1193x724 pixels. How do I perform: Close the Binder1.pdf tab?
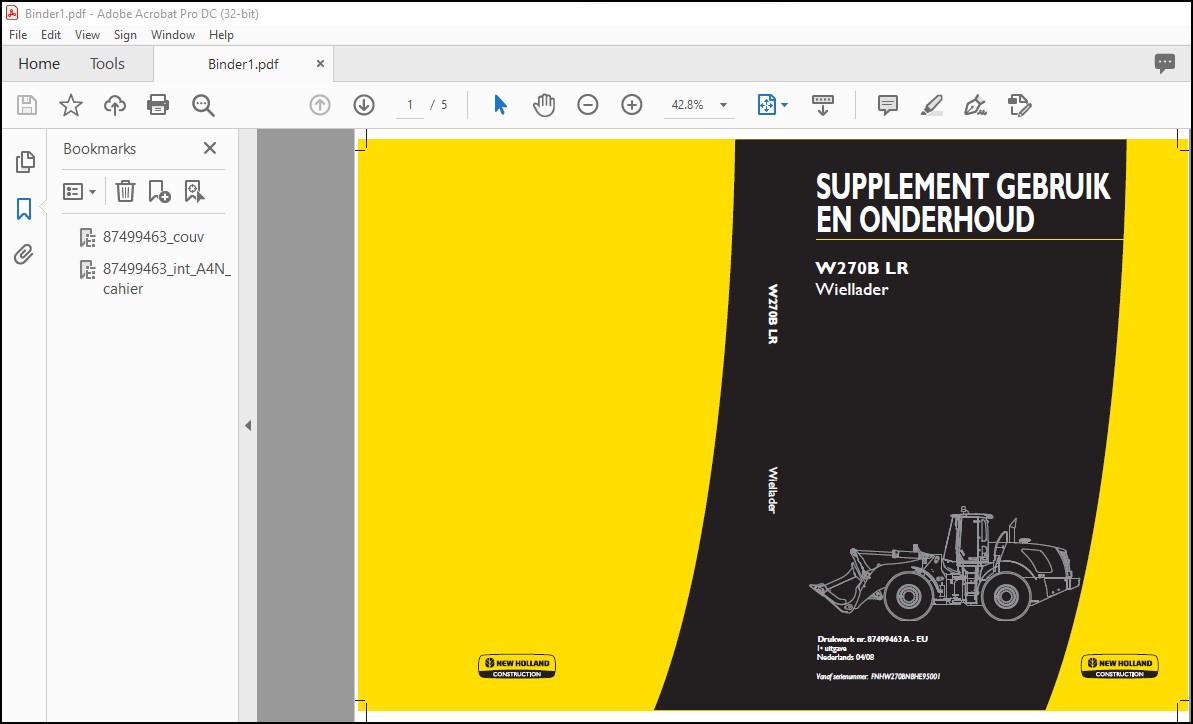tap(320, 64)
